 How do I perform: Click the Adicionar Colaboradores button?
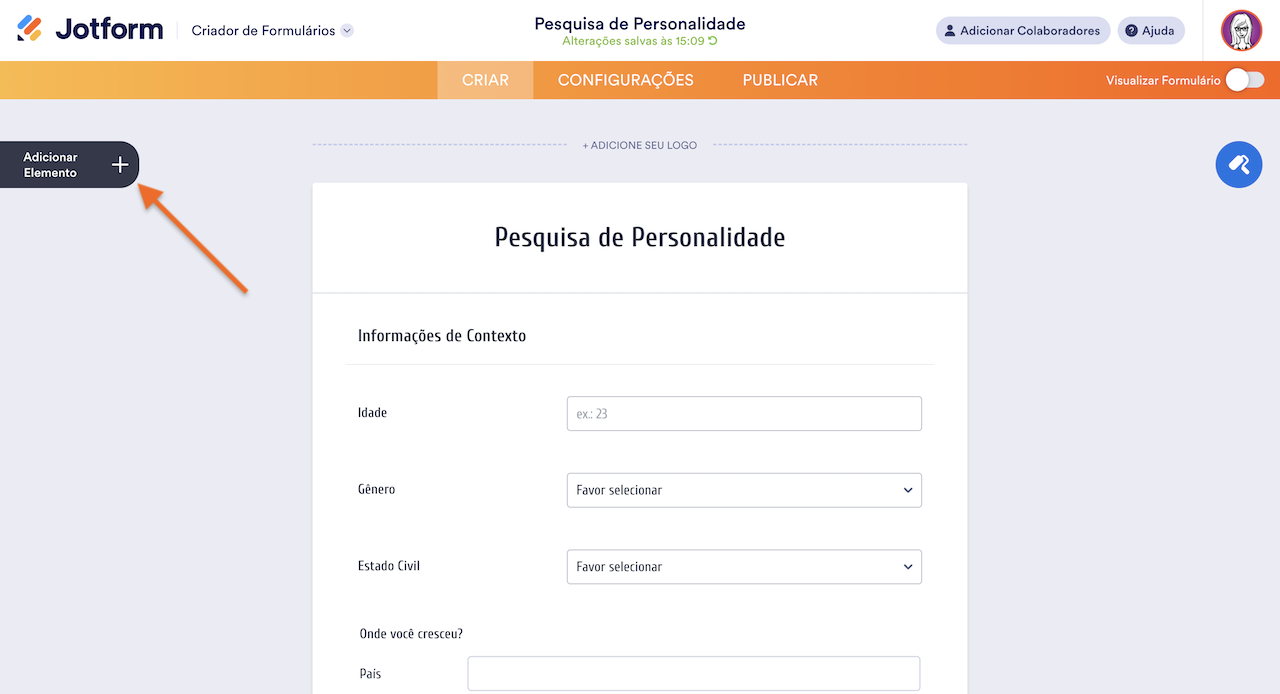tap(1022, 30)
